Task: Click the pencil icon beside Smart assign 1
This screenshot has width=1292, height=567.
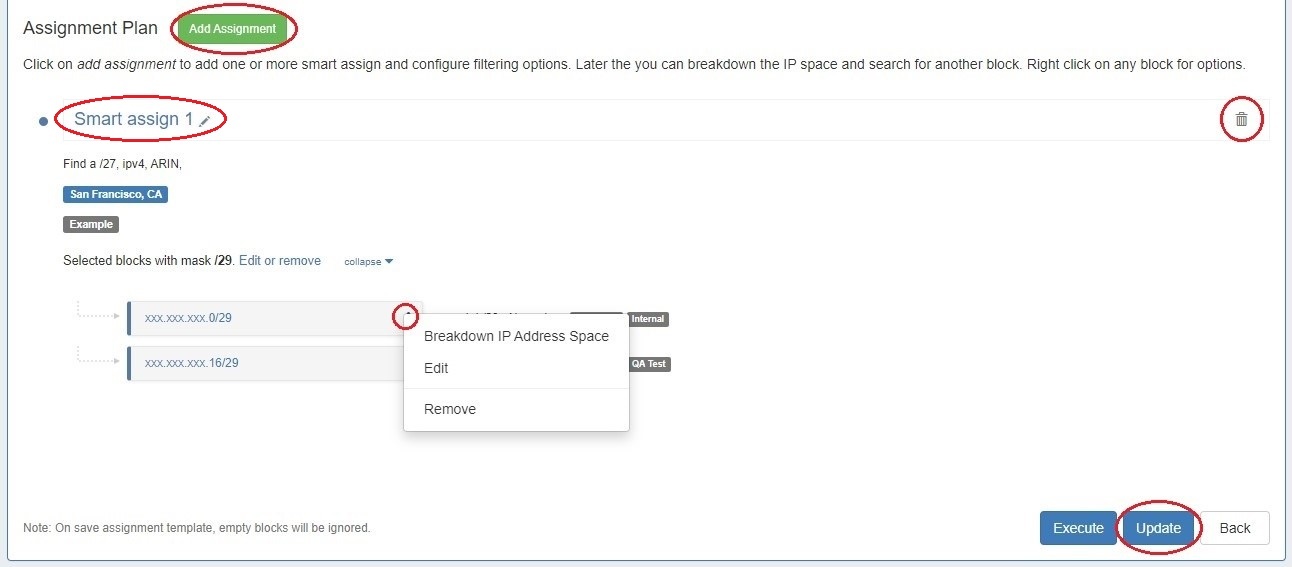Action: pos(205,120)
